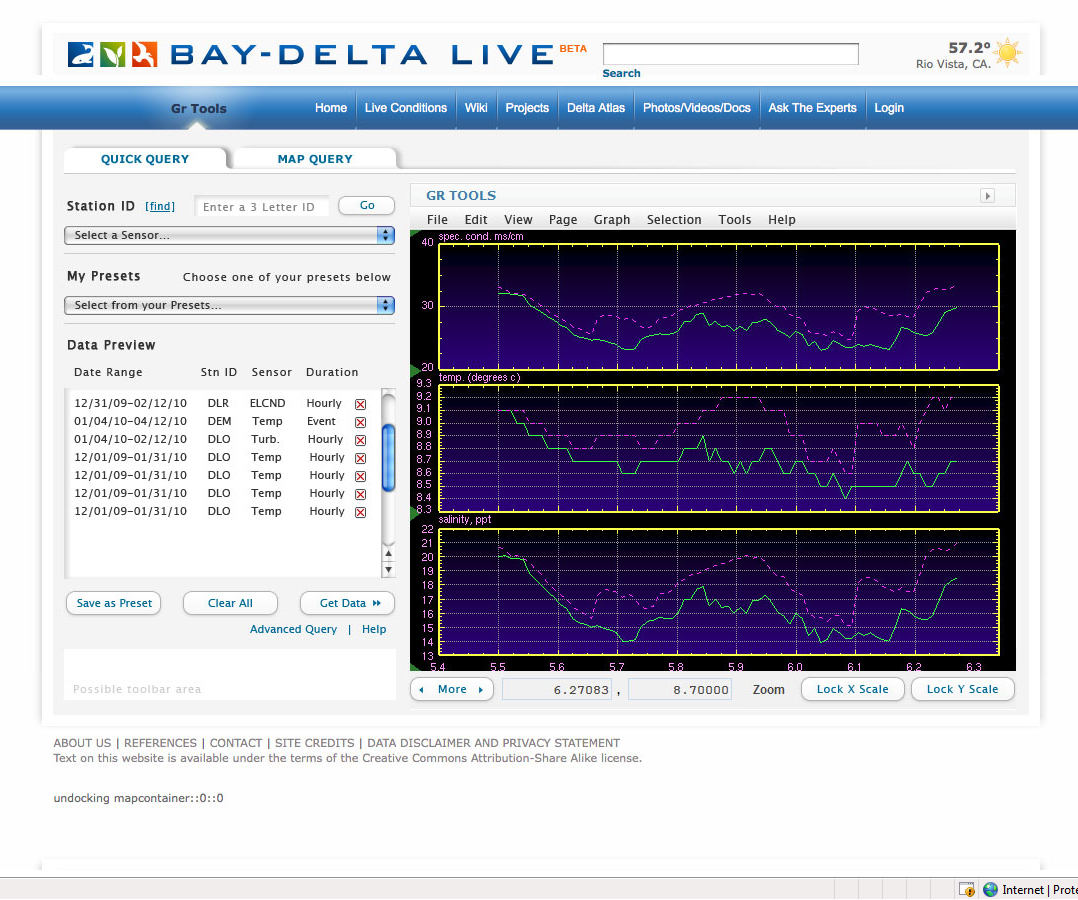
Task: Click the X coordinate field showing 6.27083
Action: tap(558, 690)
